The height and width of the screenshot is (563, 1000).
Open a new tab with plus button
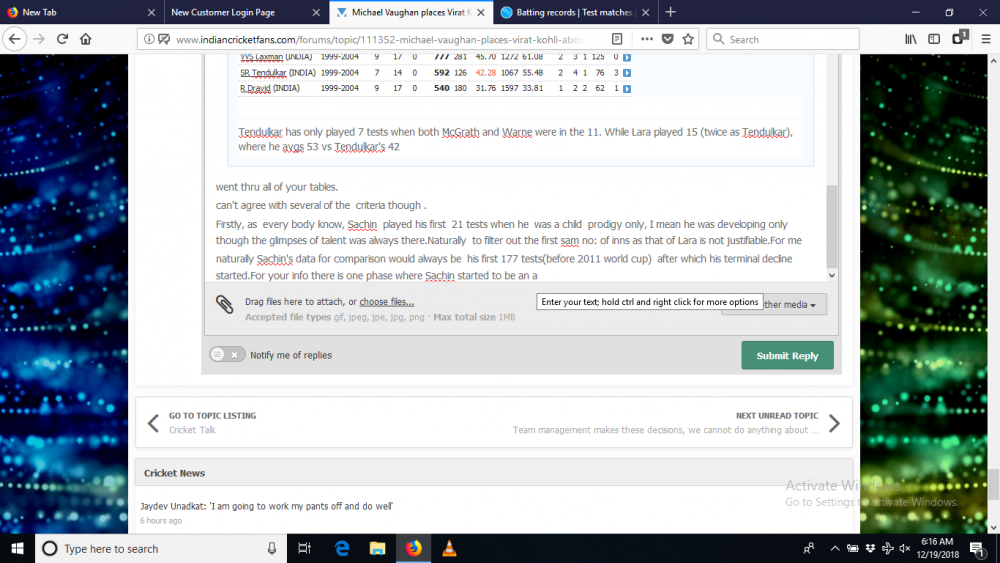[x=670, y=12]
